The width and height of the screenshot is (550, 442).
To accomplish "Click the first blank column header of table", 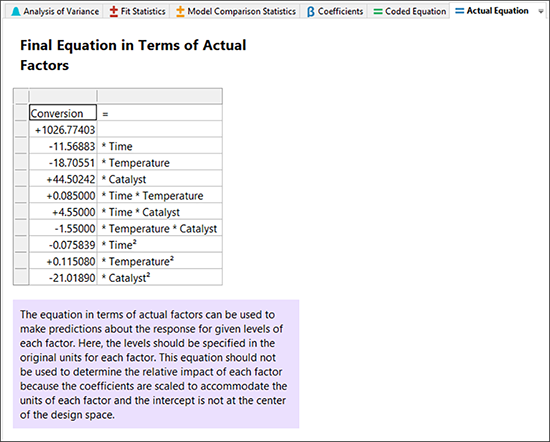I will [63, 96].
